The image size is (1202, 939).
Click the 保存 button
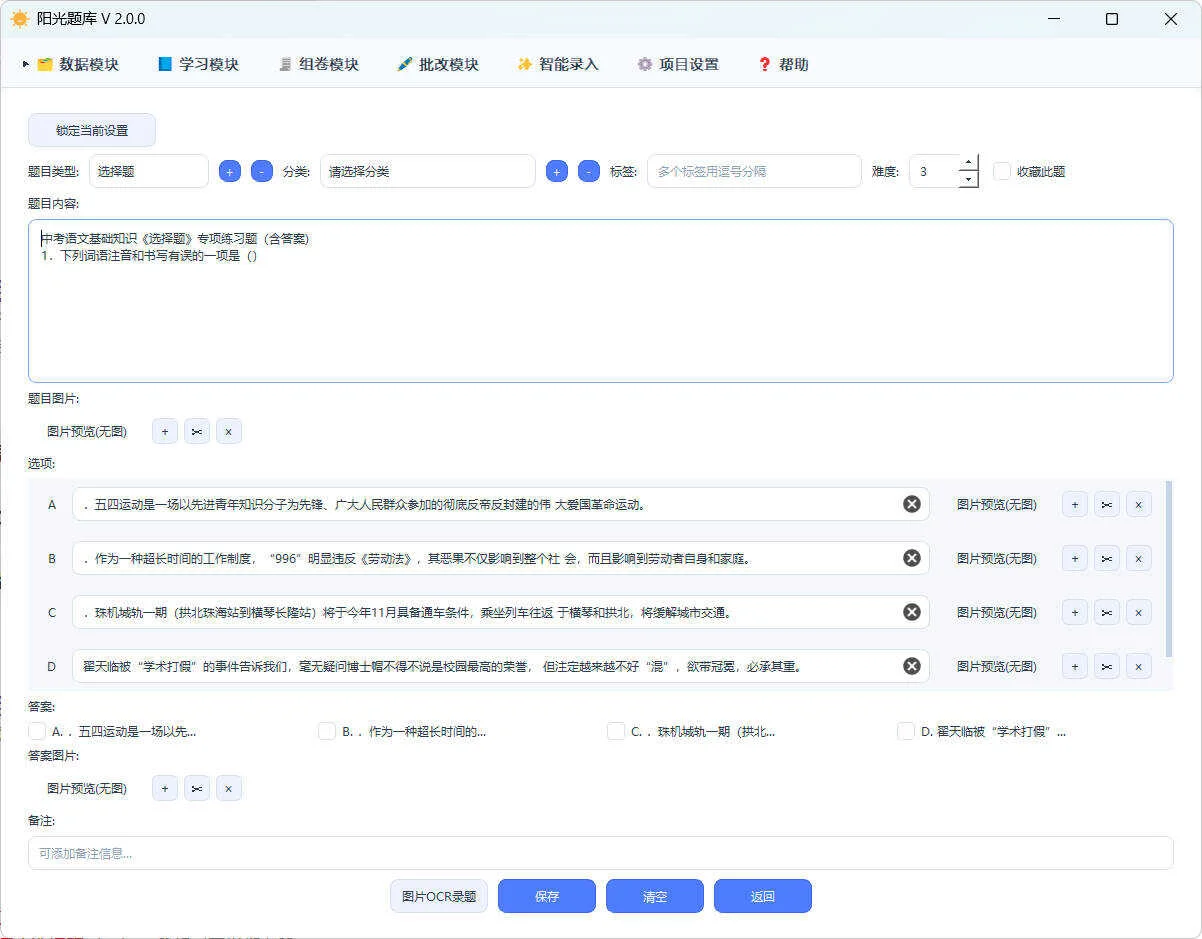546,896
